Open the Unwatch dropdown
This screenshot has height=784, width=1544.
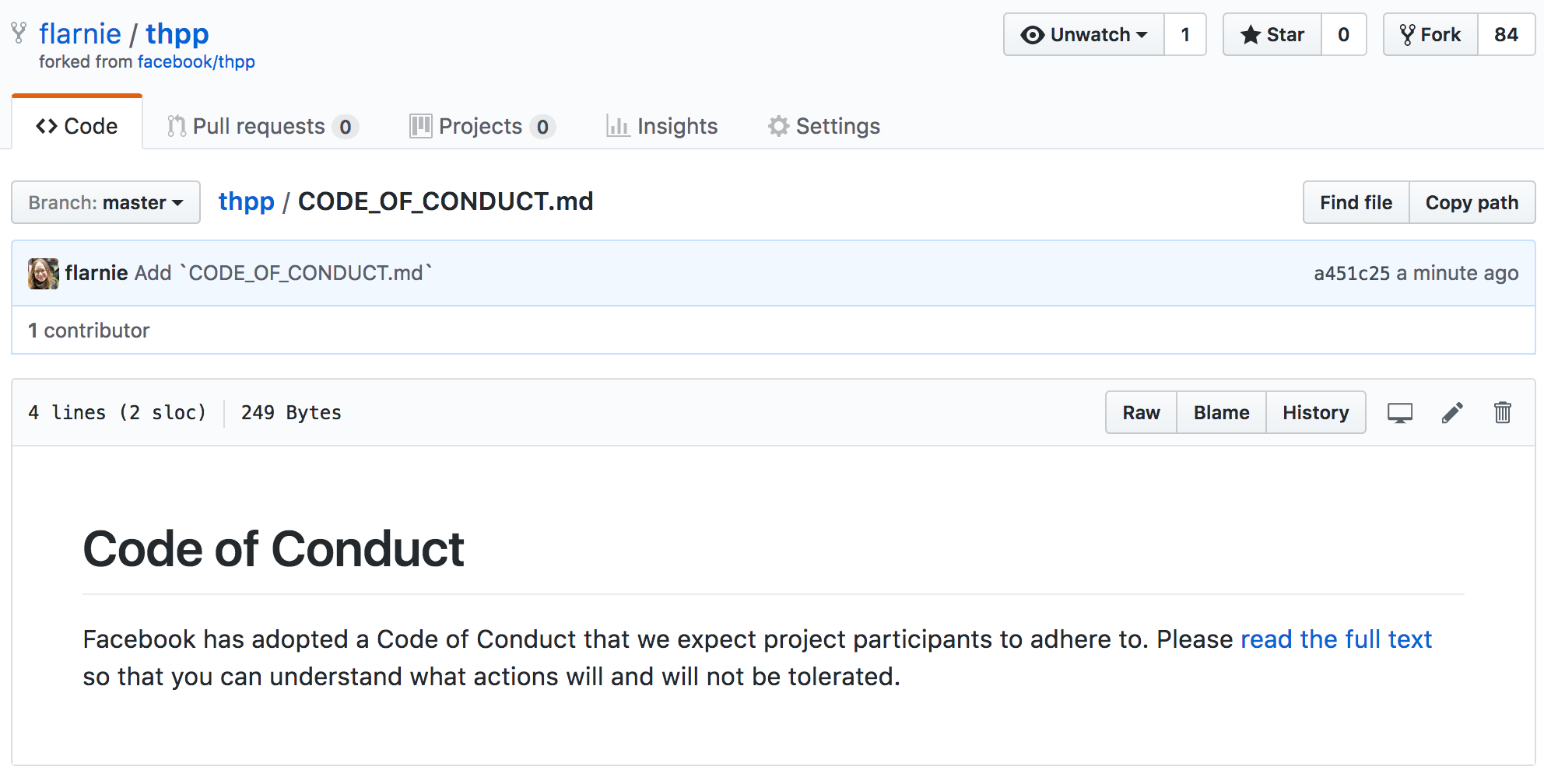pos(1084,34)
